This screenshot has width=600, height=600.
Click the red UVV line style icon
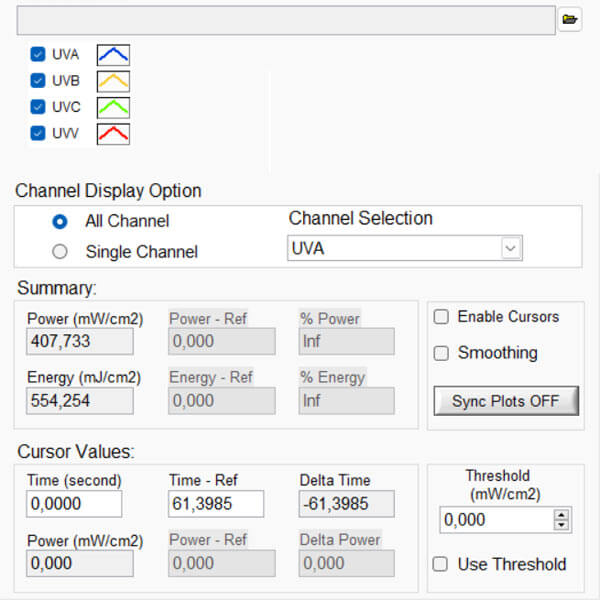113,133
